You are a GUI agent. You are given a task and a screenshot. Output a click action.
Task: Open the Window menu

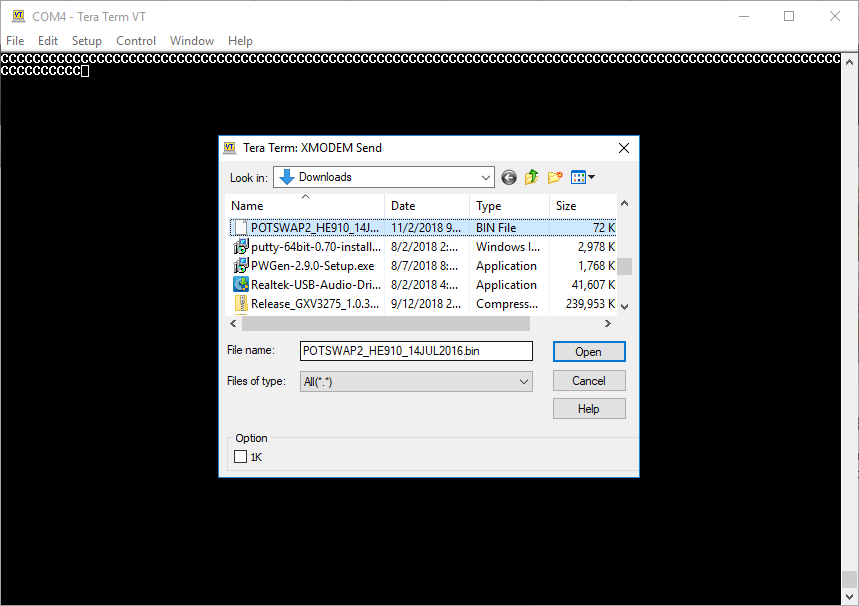[192, 41]
